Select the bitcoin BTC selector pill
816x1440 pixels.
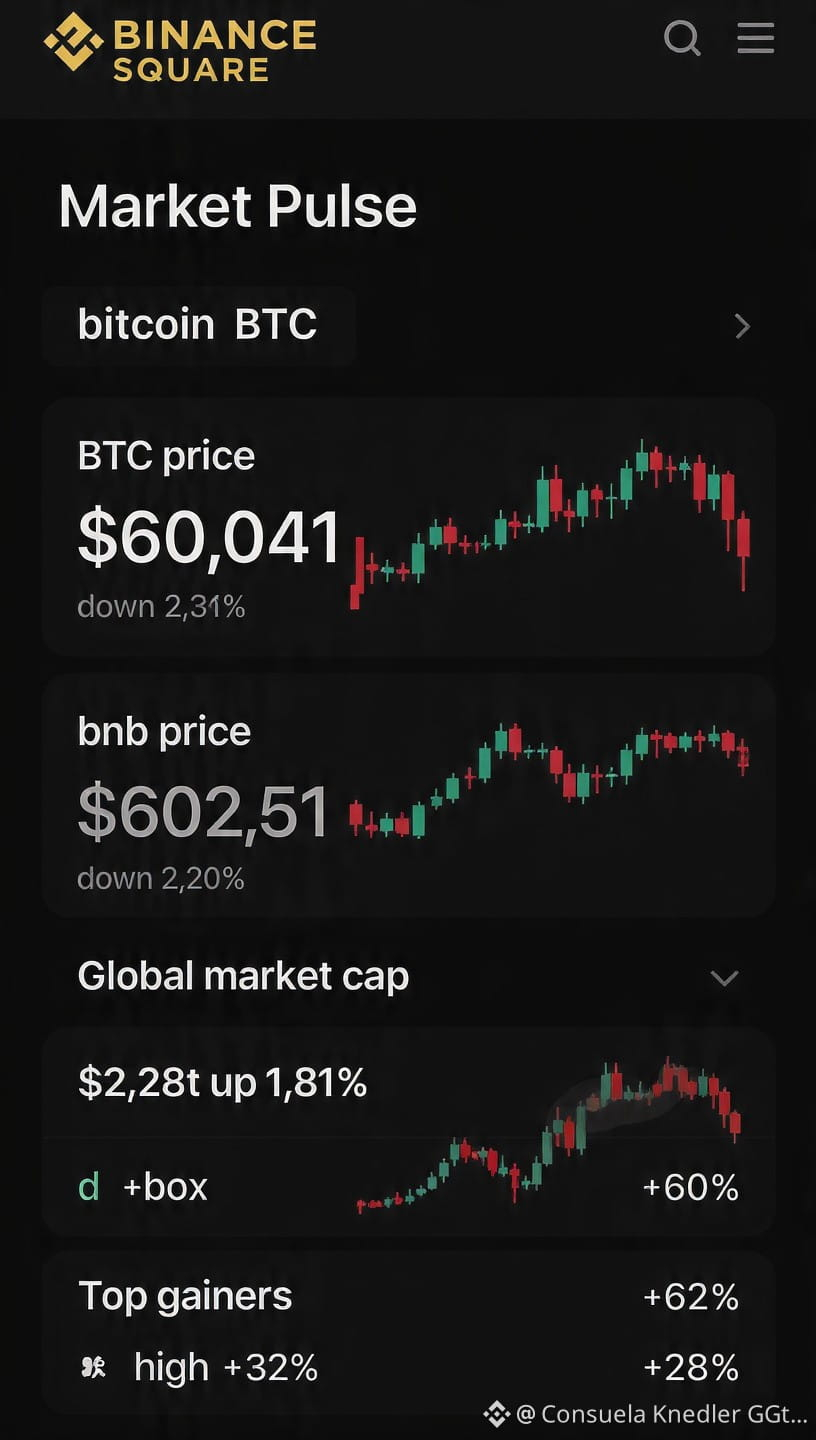[x=199, y=325]
